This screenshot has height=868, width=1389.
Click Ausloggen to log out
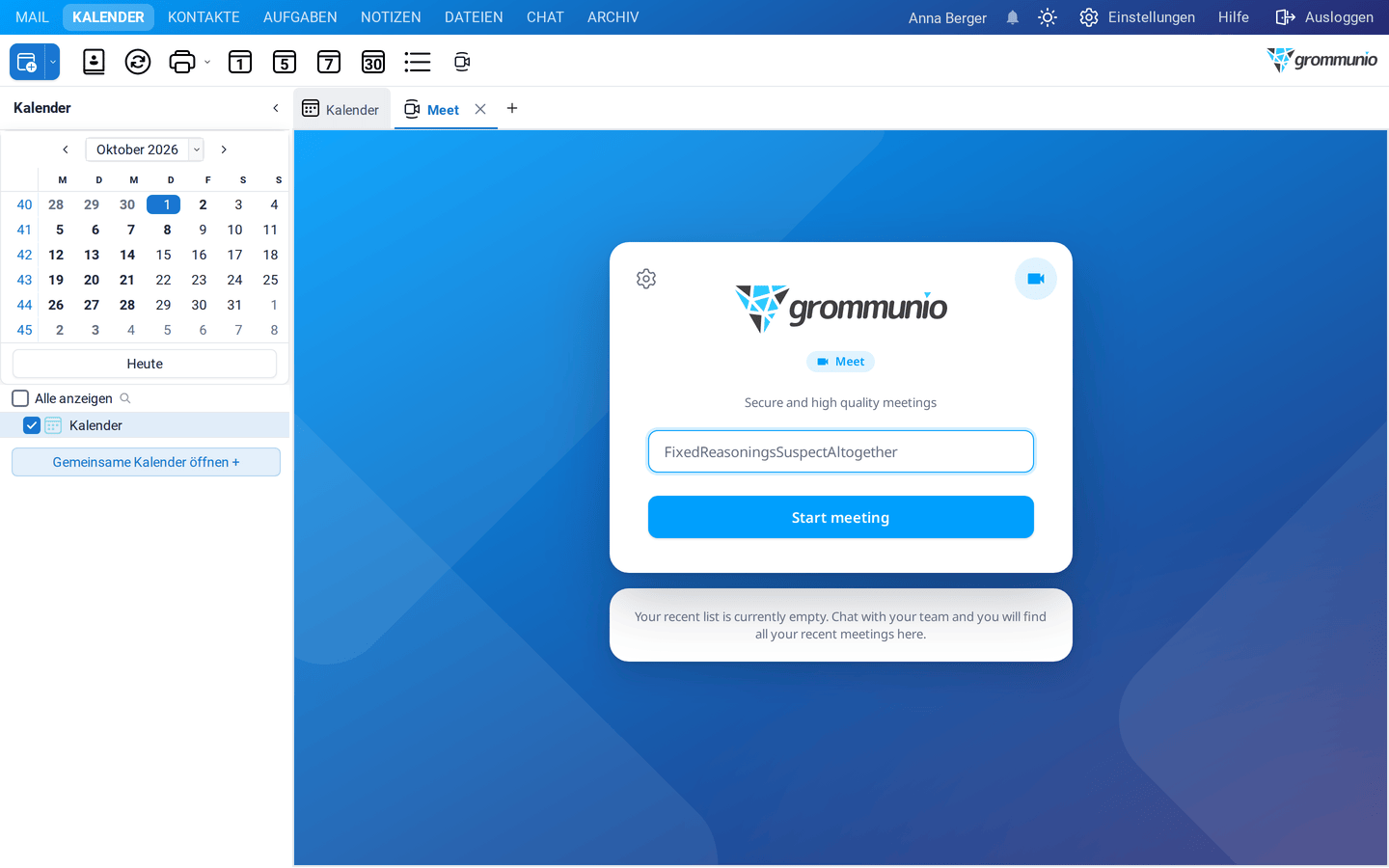click(x=1324, y=17)
